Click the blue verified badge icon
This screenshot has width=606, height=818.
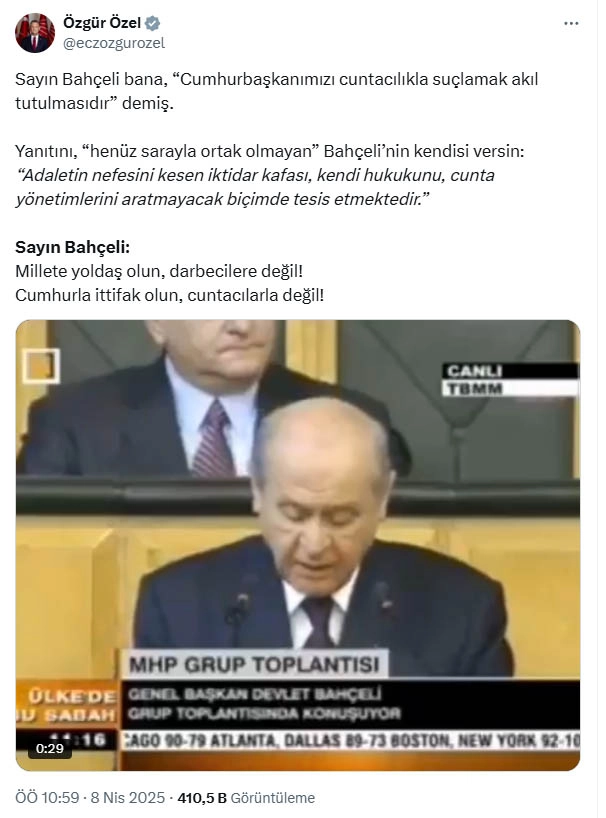tap(152, 23)
